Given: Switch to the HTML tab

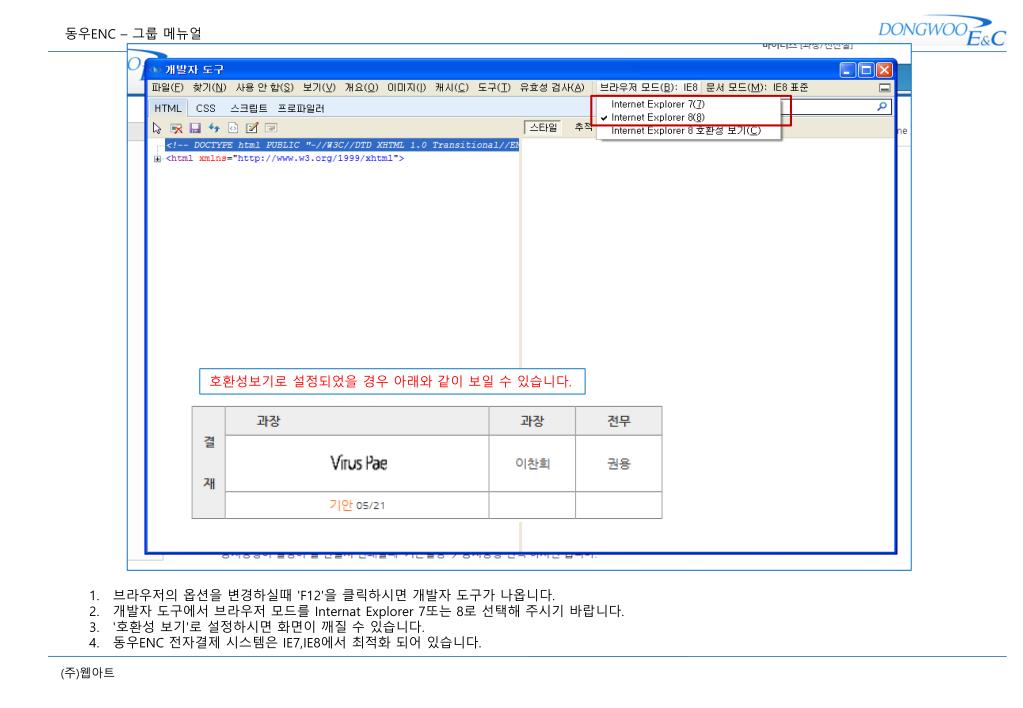Looking at the screenshot, I should (x=168, y=108).
